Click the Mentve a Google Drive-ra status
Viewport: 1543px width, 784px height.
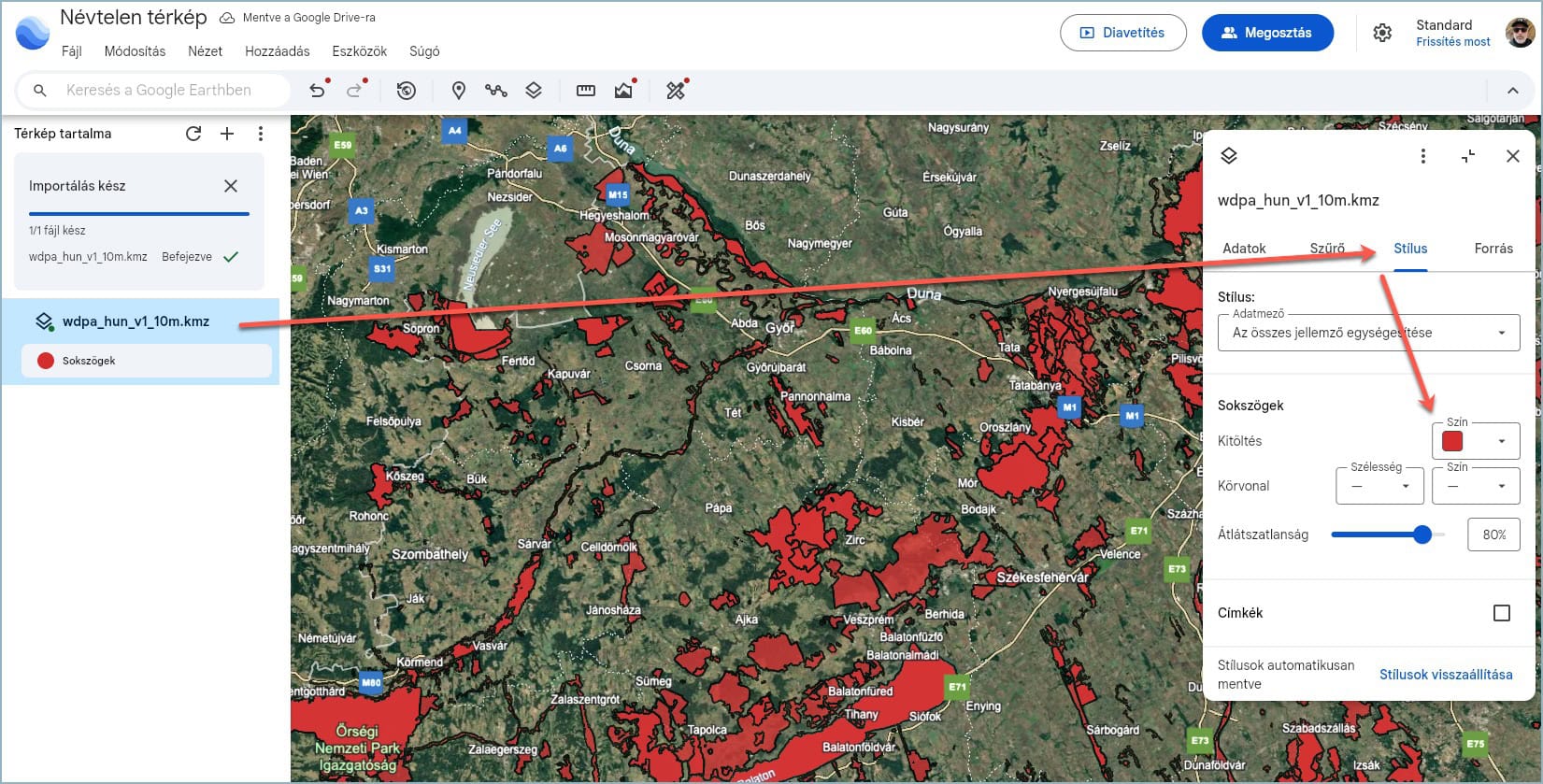click(x=308, y=18)
